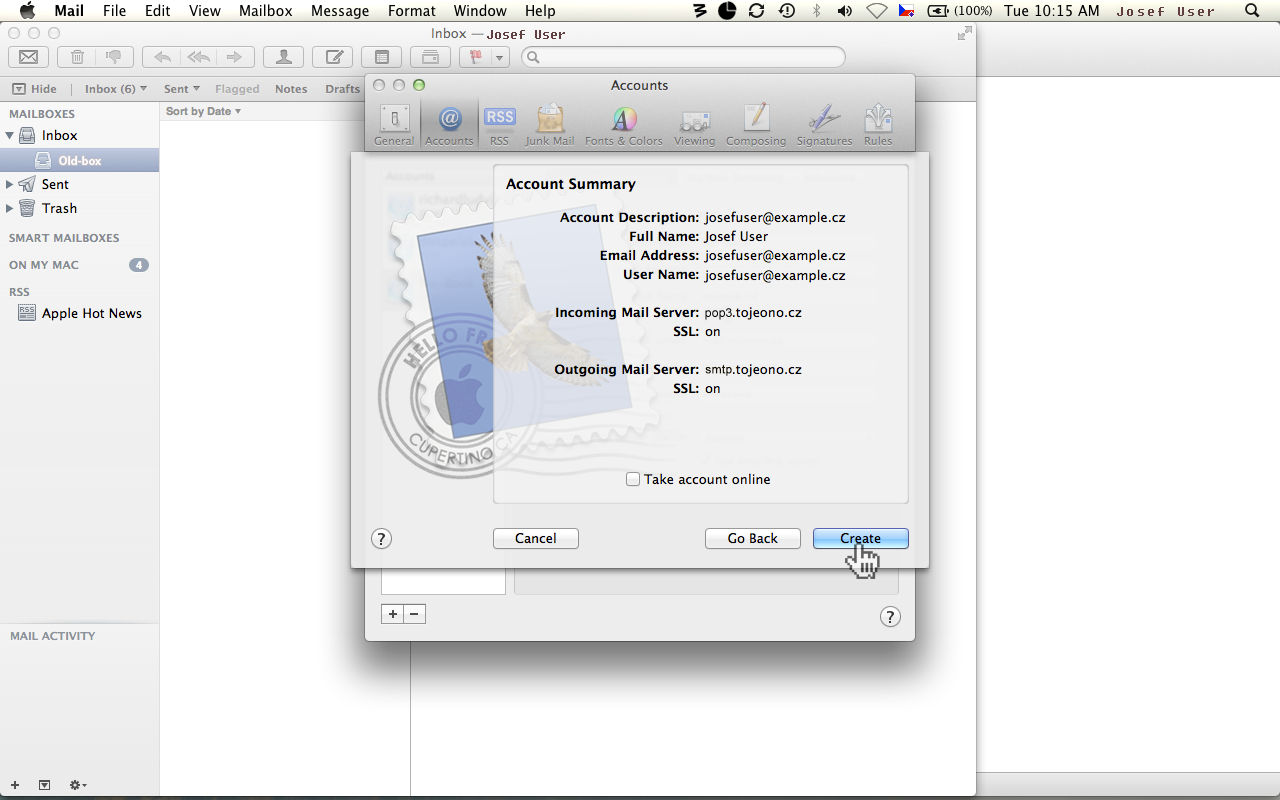Open RSS preferences pane
This screenshot has width=1280, height=800.
tap(499, 125)
